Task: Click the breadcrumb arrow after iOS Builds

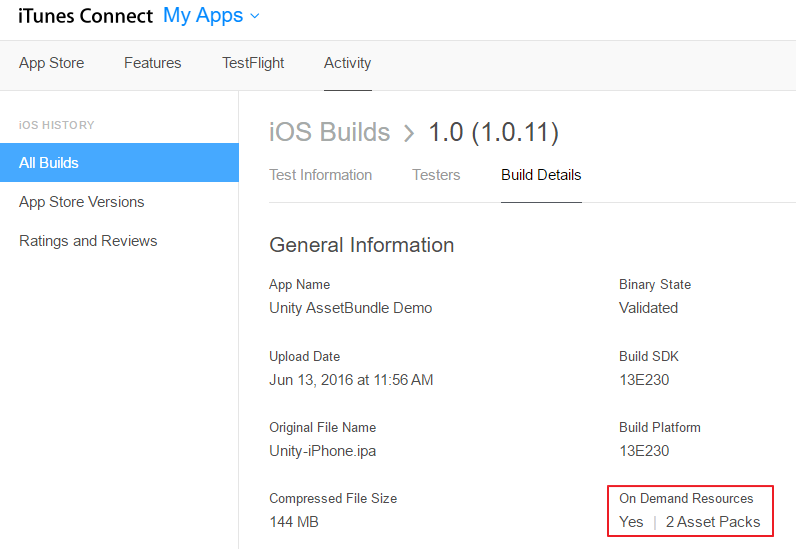Action: pos(409,133)
